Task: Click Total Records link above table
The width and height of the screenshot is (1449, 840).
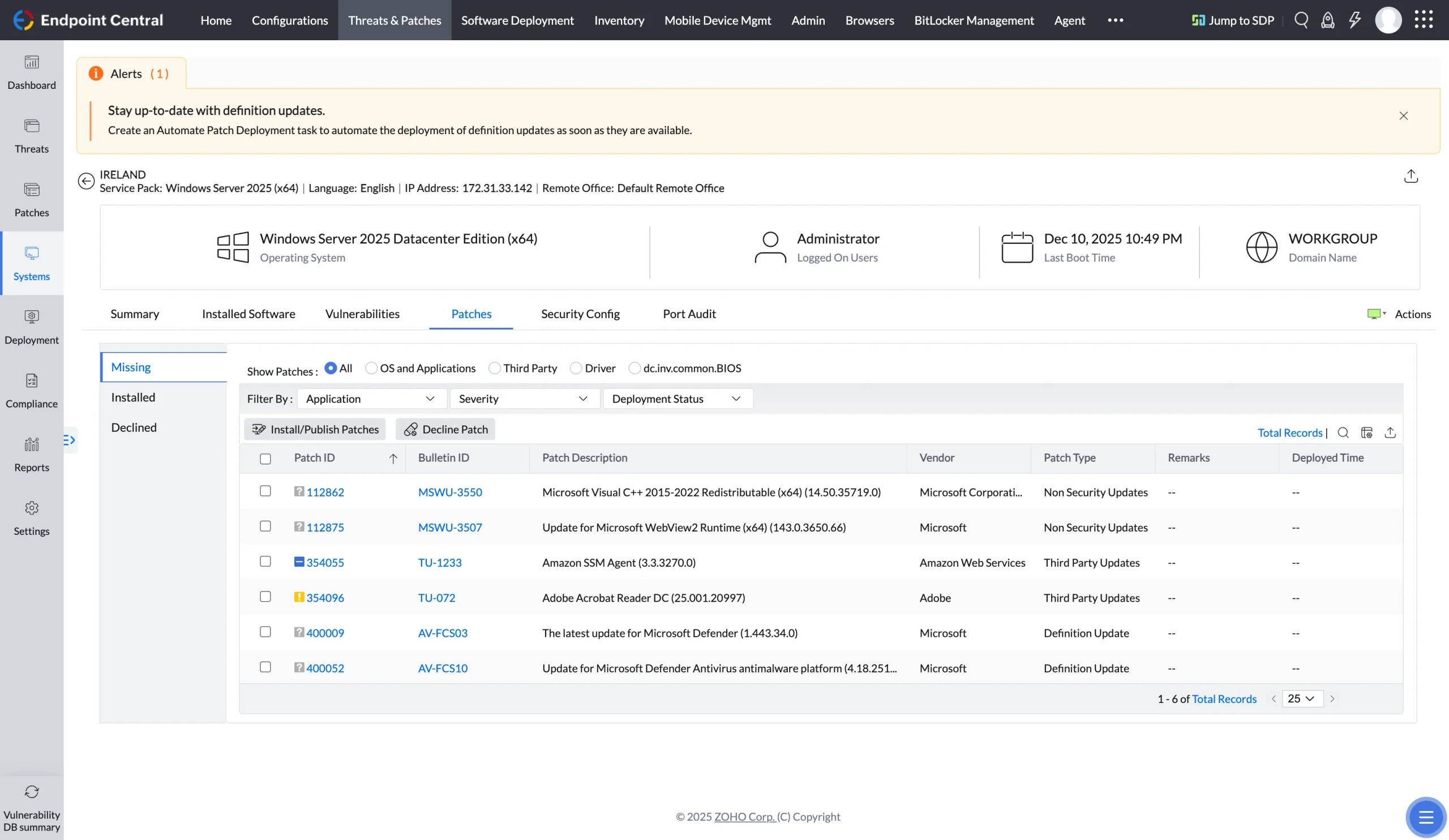Action: 1290,433
